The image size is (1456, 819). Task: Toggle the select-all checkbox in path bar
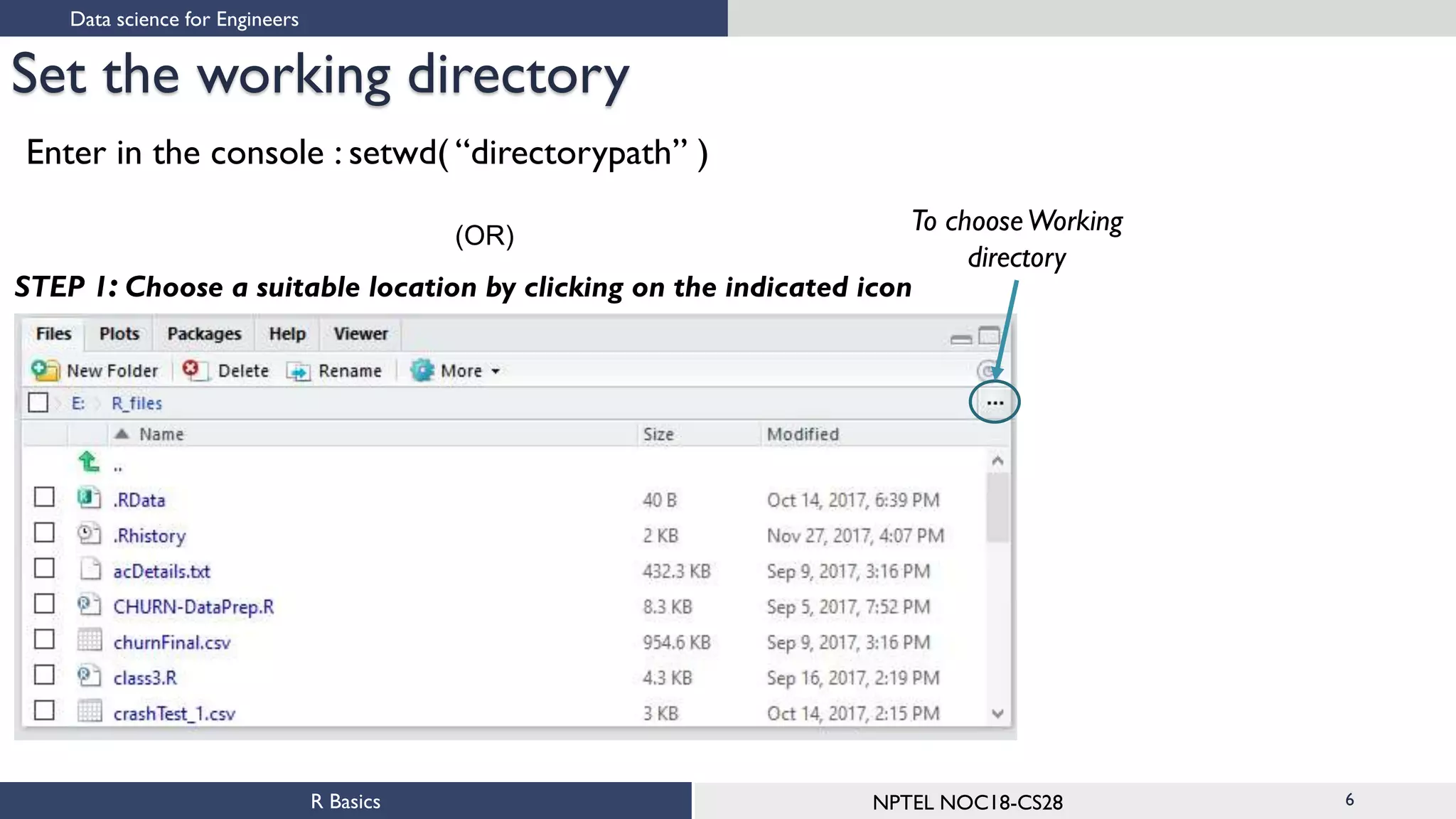tap(38, 402)
